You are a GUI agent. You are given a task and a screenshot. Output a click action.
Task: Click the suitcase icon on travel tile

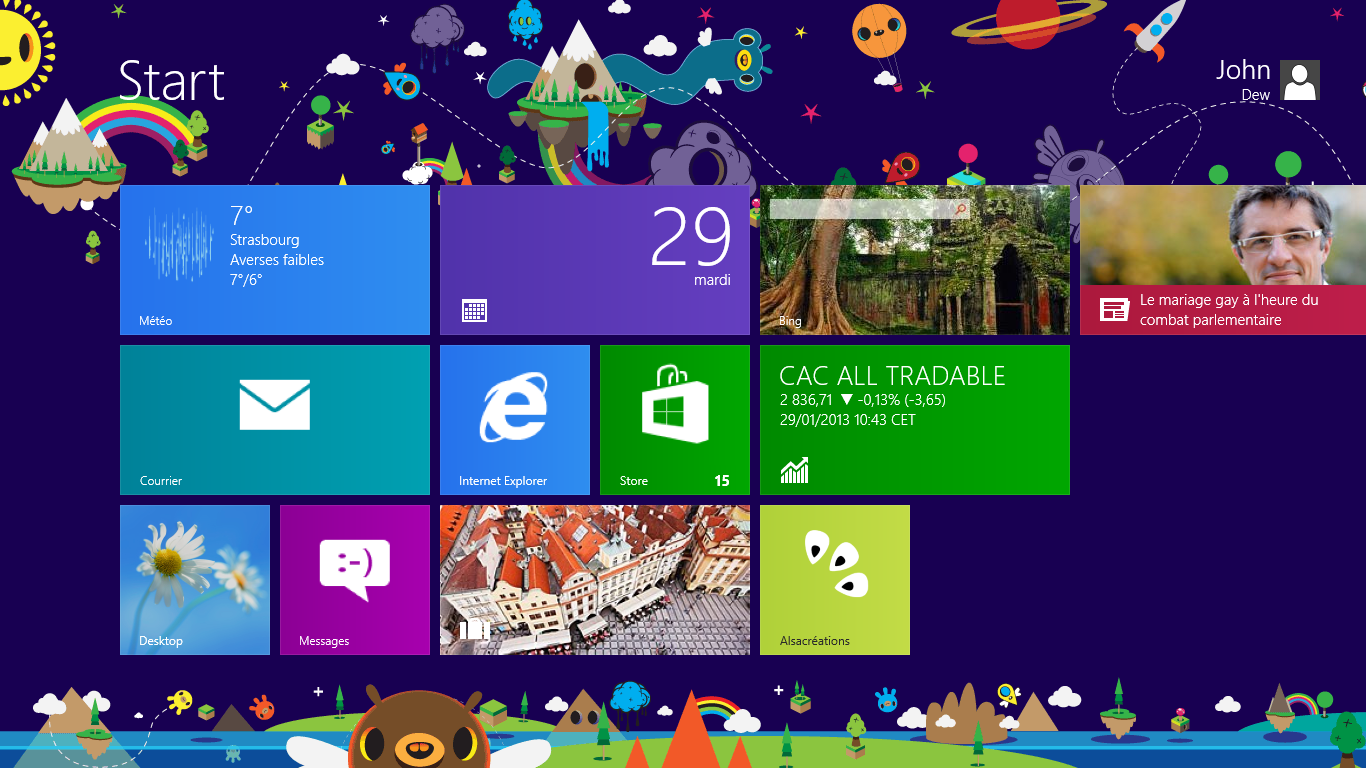tap(475, 628)
